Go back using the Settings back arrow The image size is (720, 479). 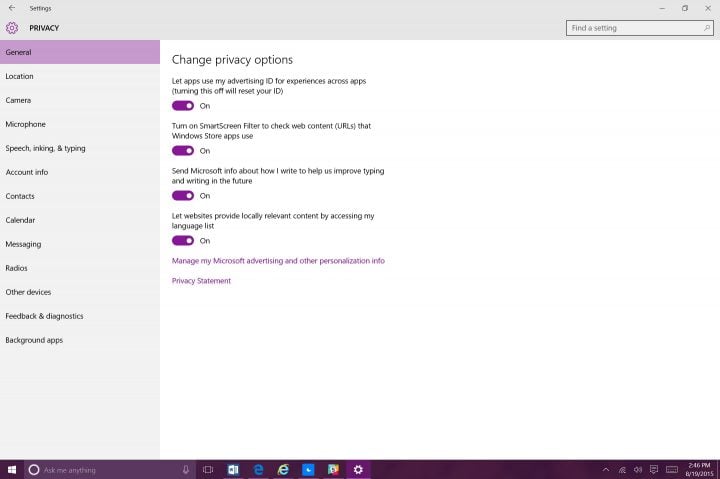[x=12, y=8]
